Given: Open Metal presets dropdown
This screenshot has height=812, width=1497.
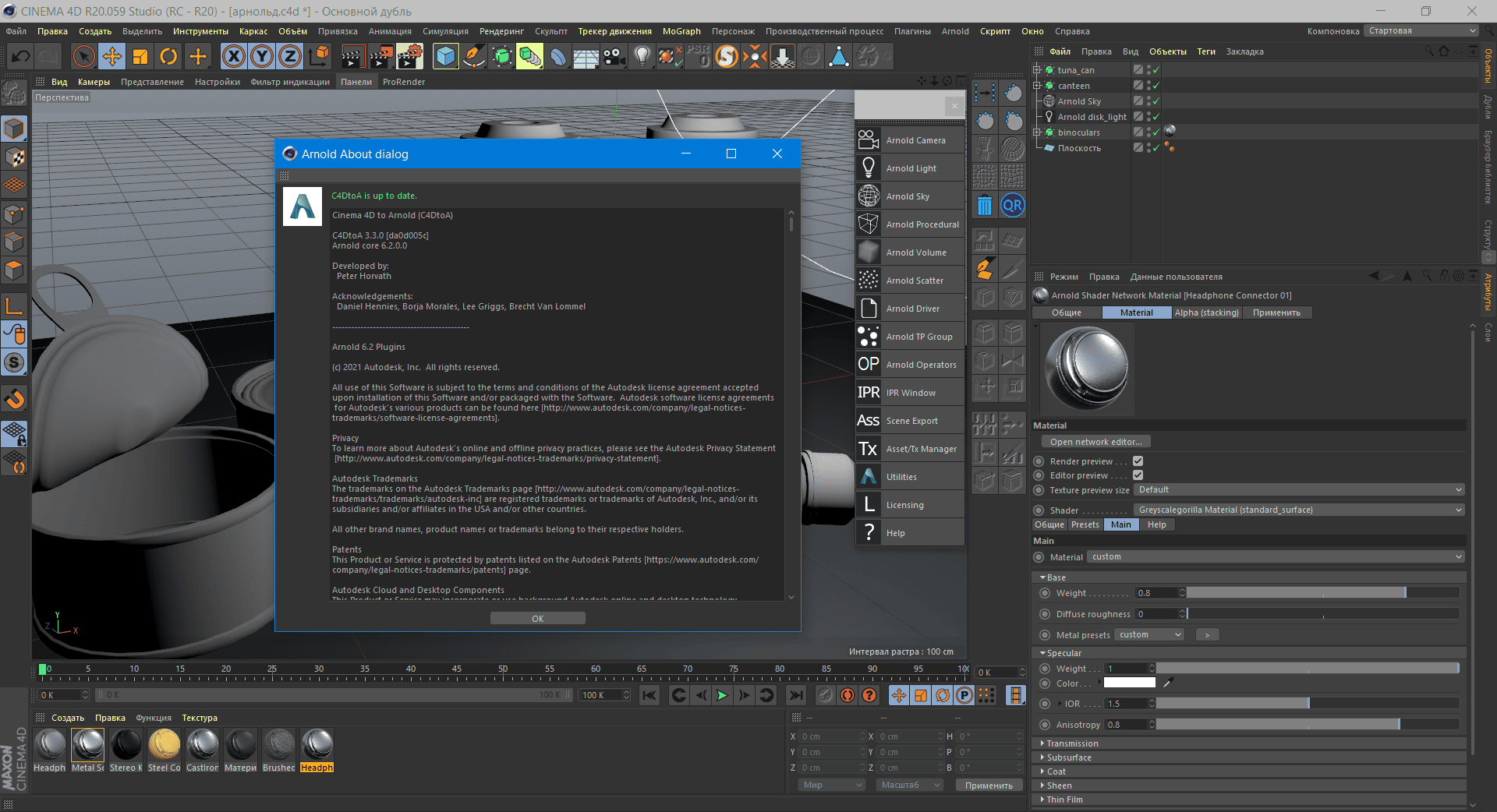Looking at the screenshot, I should click(1149, 635).
